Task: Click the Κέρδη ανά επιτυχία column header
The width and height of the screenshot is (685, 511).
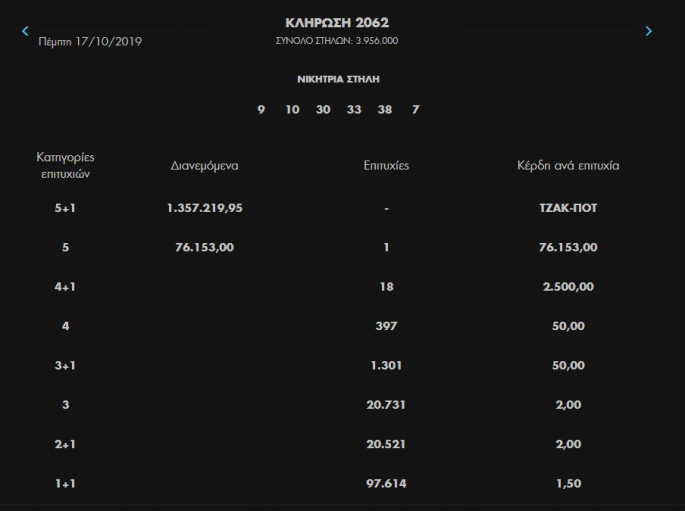Action: point(568,166)
